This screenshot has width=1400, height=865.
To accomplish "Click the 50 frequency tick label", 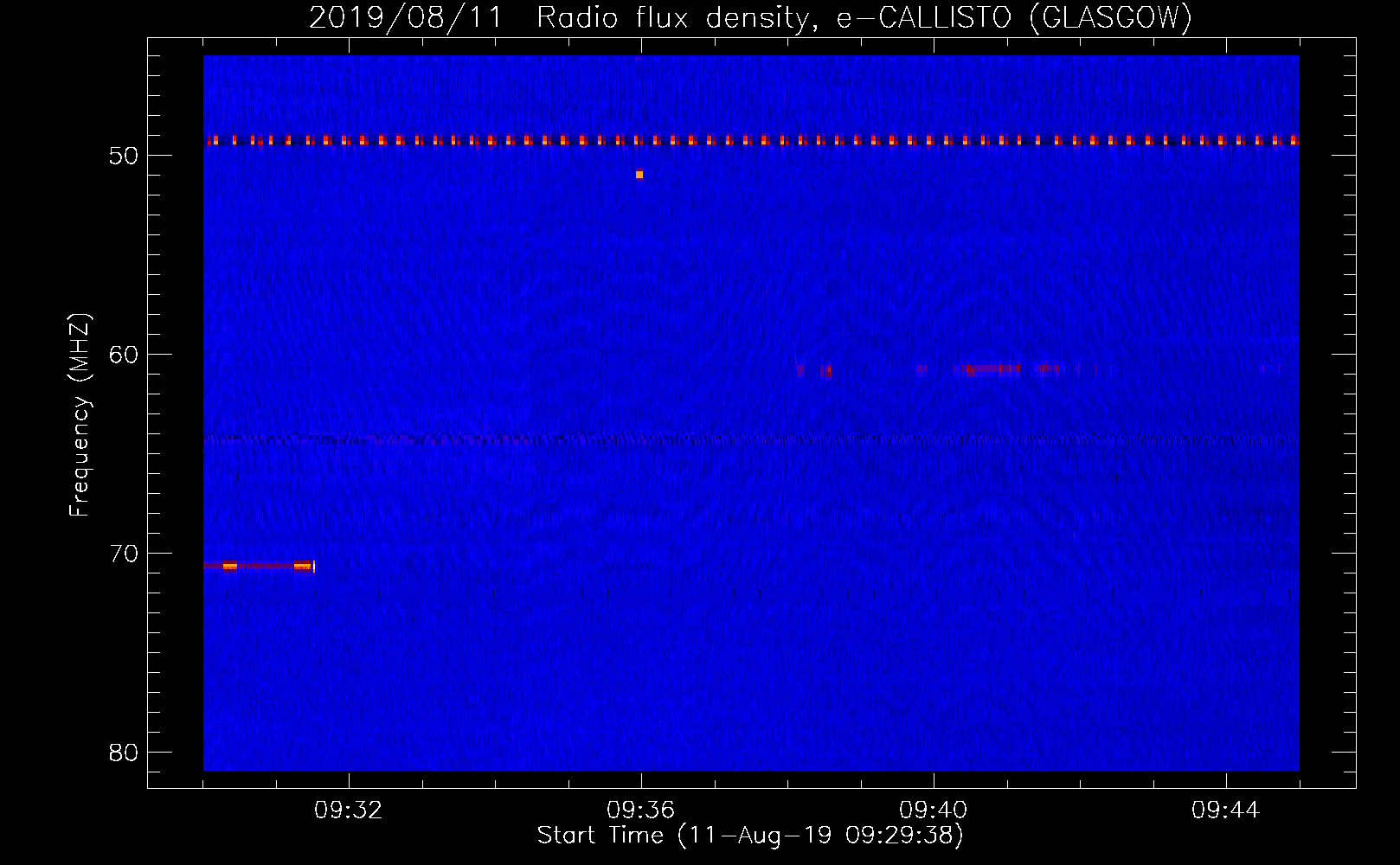I will [x=124, y=156].
